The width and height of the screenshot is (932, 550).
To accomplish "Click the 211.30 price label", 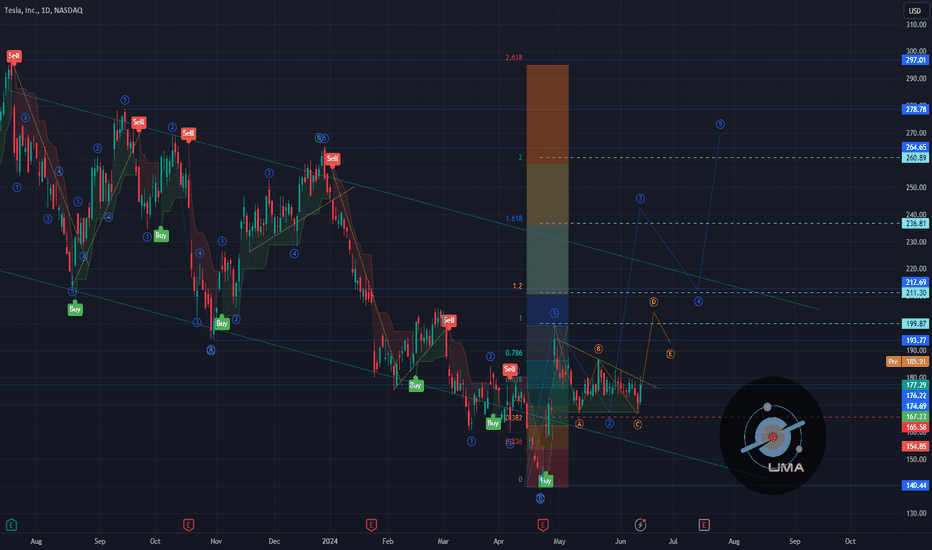I will [x=915, y=293].
